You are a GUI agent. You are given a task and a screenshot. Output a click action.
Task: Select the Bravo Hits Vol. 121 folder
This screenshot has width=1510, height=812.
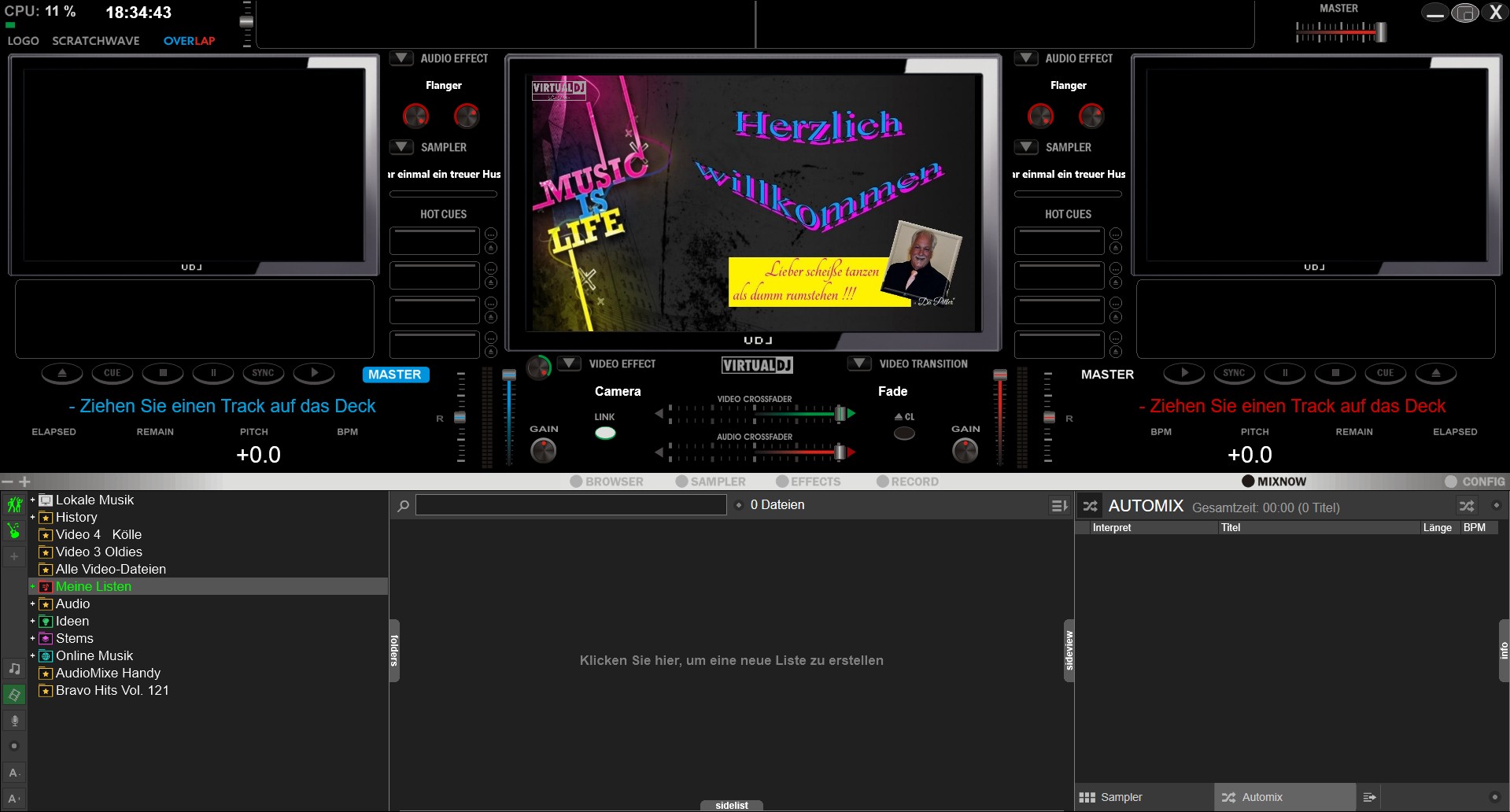[113, 690]
